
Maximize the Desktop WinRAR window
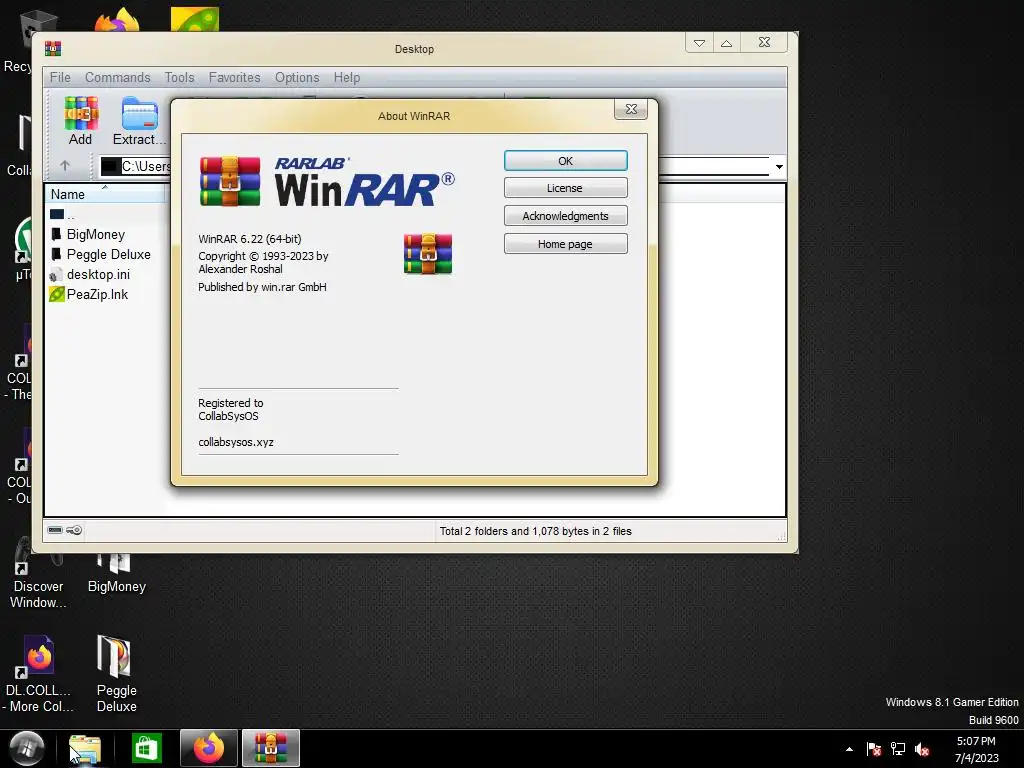coord(727,43)
